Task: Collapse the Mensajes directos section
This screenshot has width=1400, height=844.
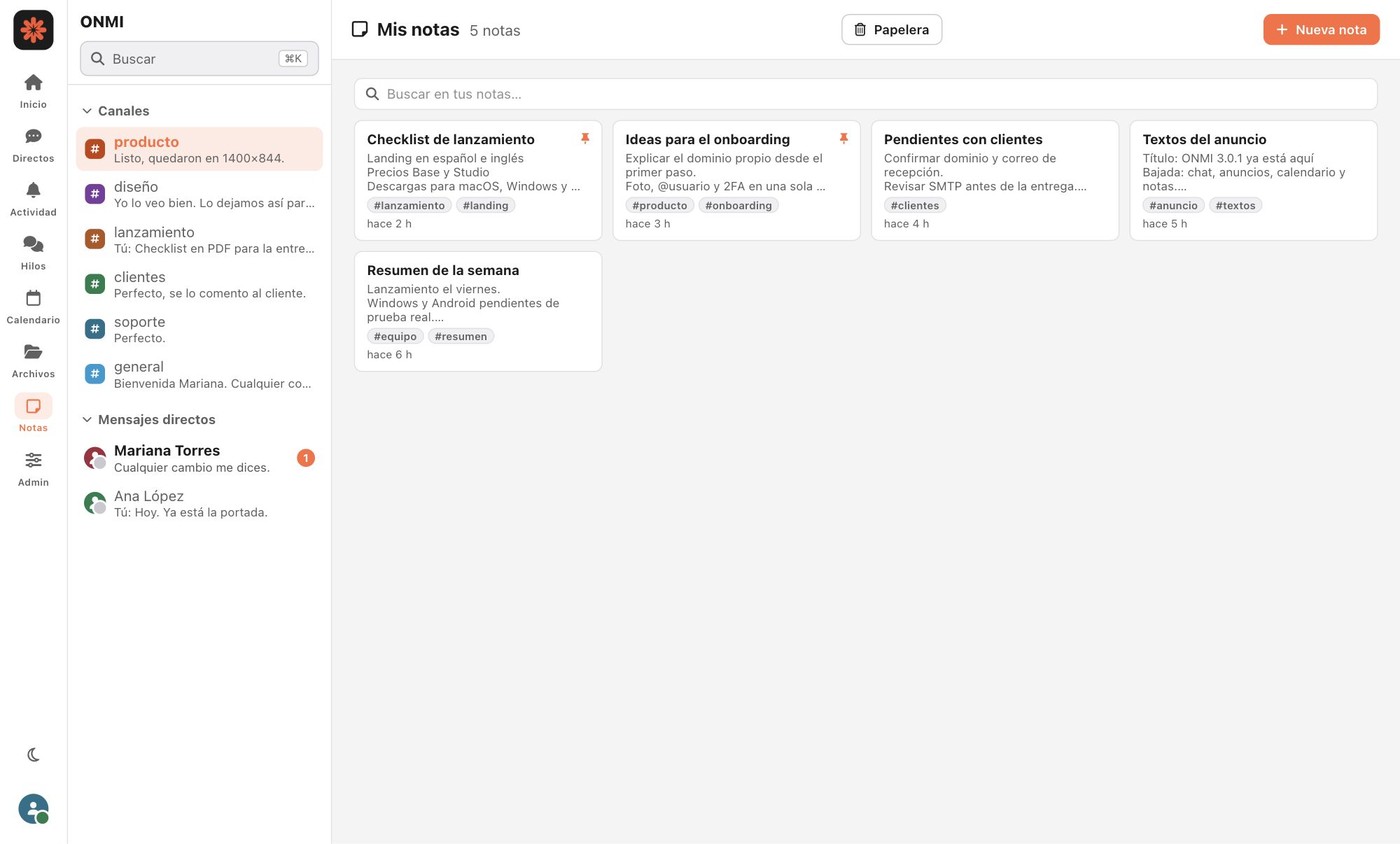Action: click(87, 420)
